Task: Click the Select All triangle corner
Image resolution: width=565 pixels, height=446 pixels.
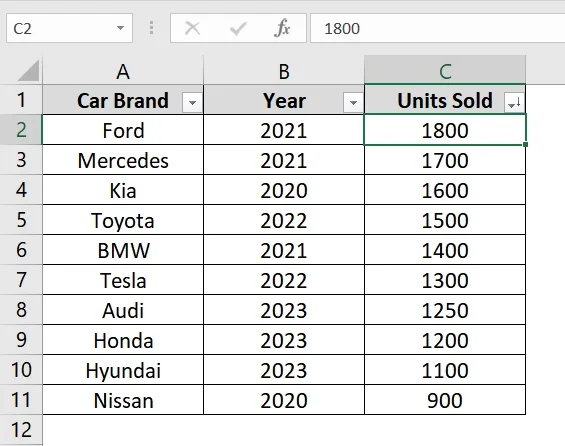Action: [x=28, y=71]
